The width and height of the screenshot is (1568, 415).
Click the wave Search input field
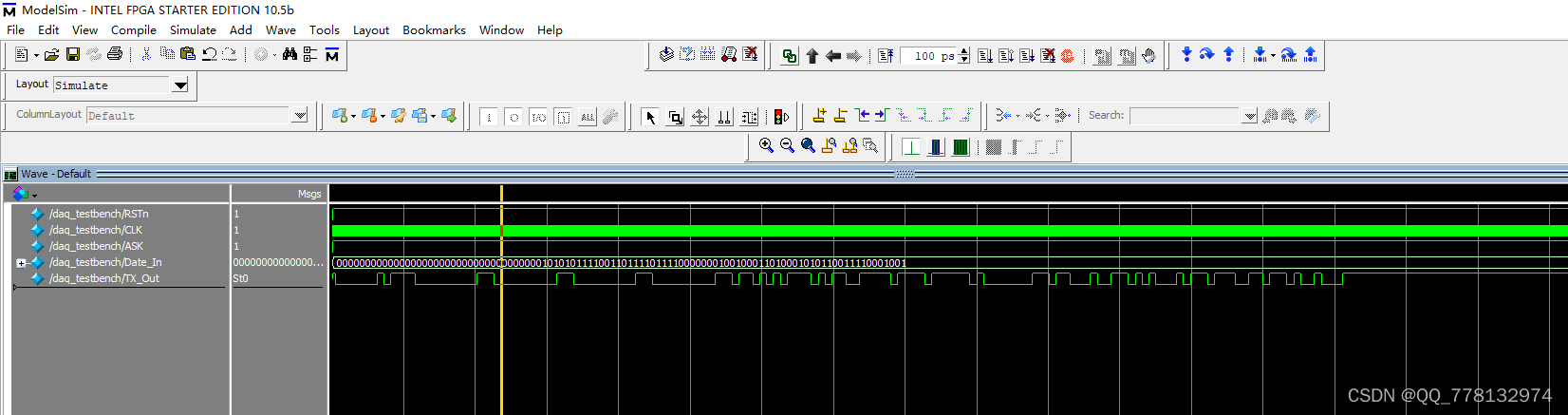(x=1185, y=116)
